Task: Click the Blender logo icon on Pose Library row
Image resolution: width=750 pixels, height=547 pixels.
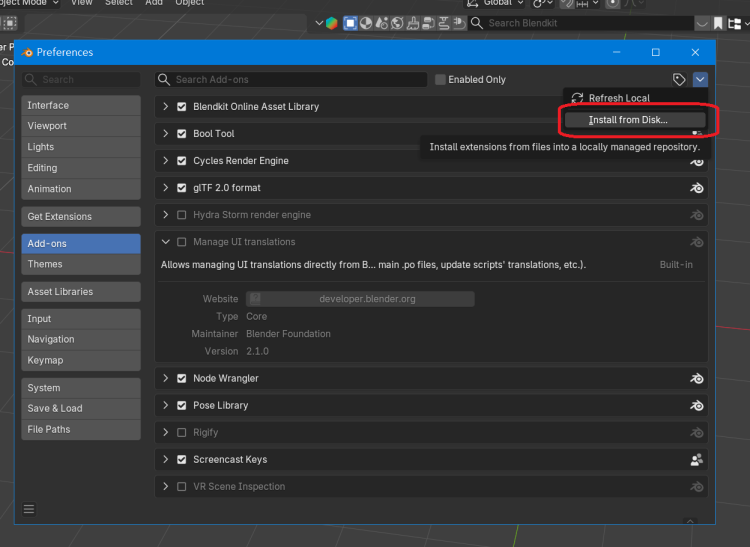Action: [696, 405]
